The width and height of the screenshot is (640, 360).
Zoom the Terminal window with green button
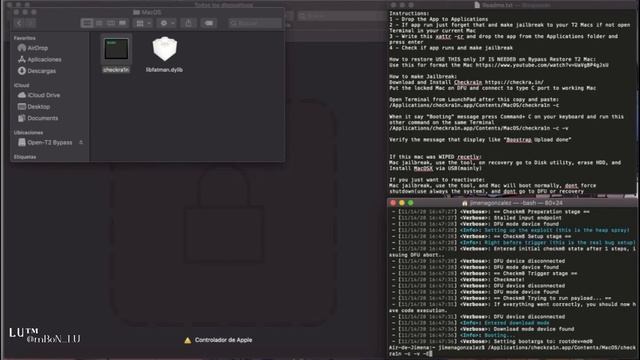(410, 203)
